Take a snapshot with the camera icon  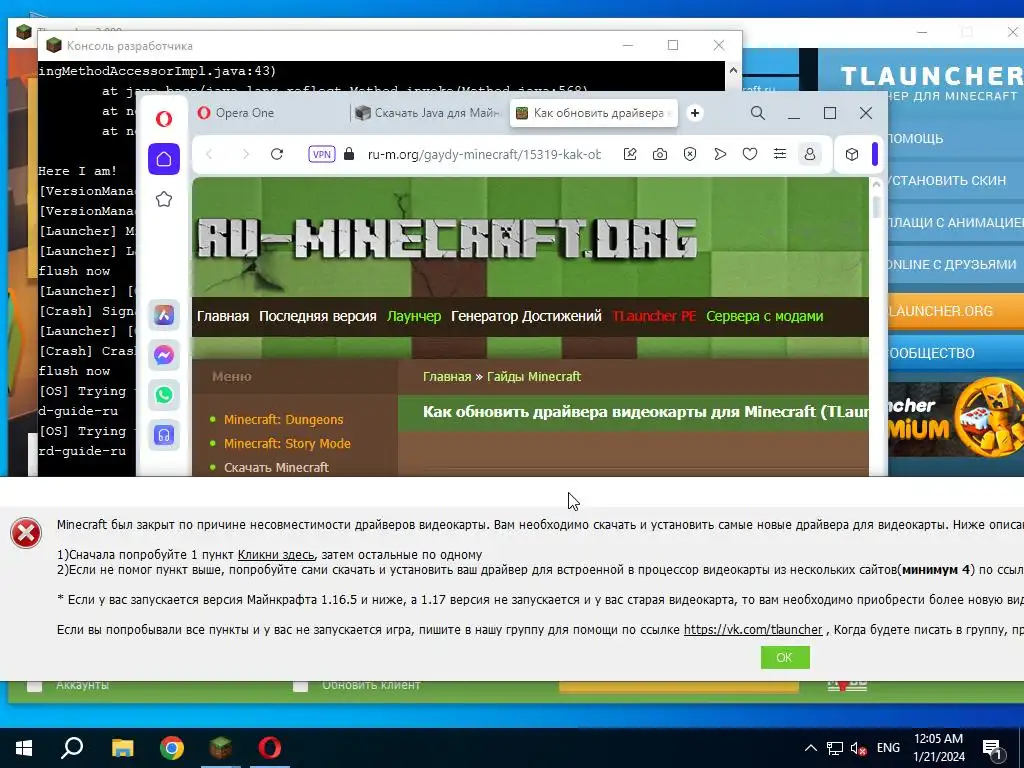660,154
